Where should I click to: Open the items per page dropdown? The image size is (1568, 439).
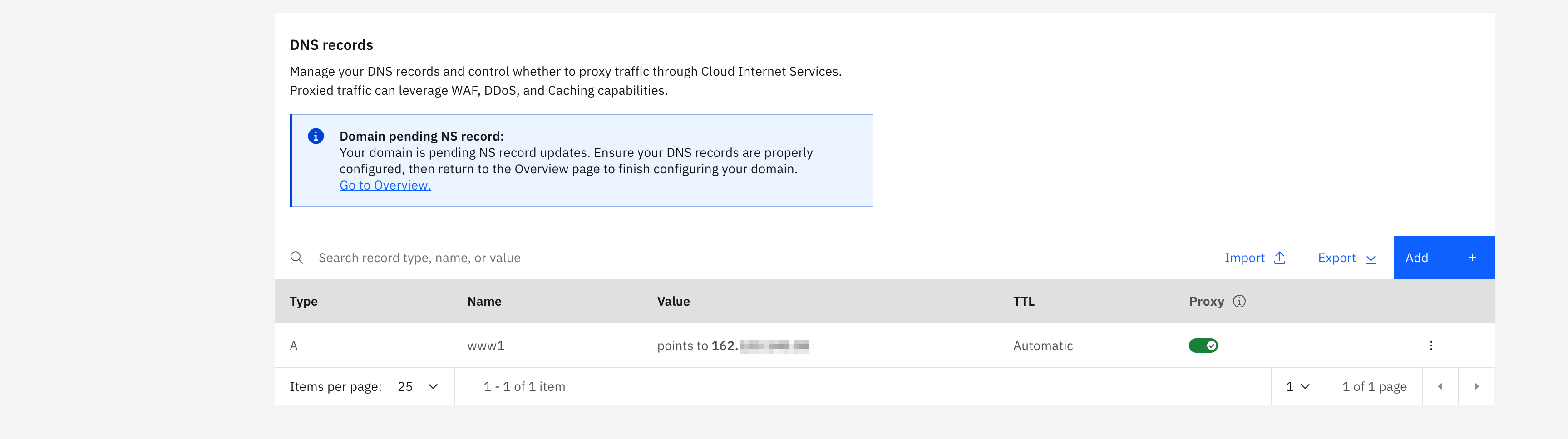coord(418,387)
